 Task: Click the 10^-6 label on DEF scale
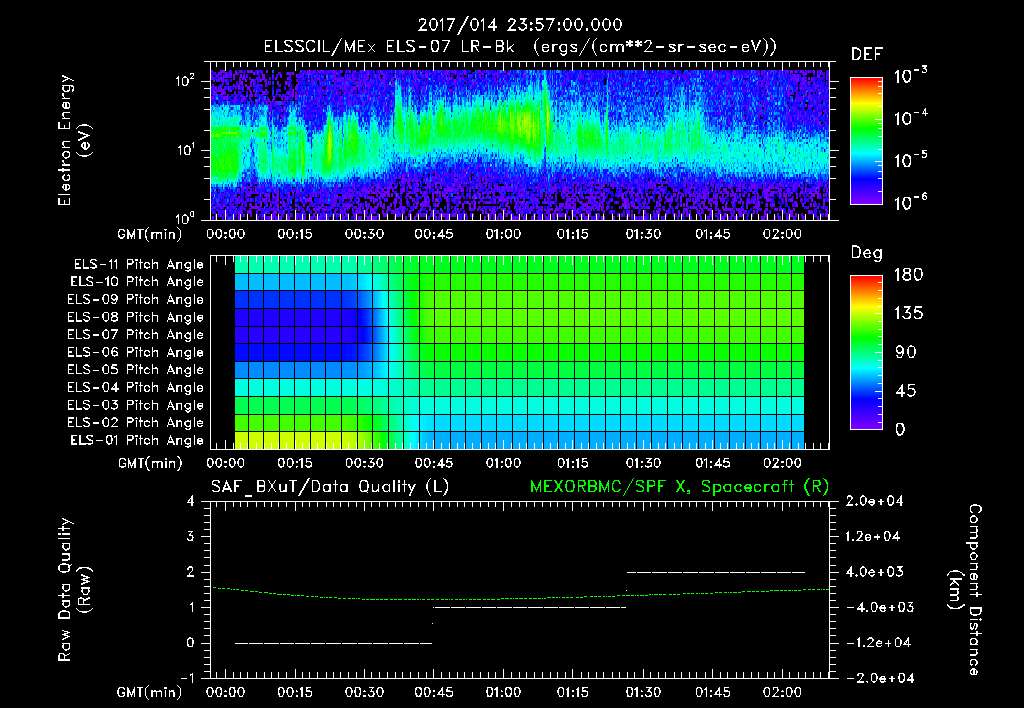pyautogui.click(x=910, y=202)
